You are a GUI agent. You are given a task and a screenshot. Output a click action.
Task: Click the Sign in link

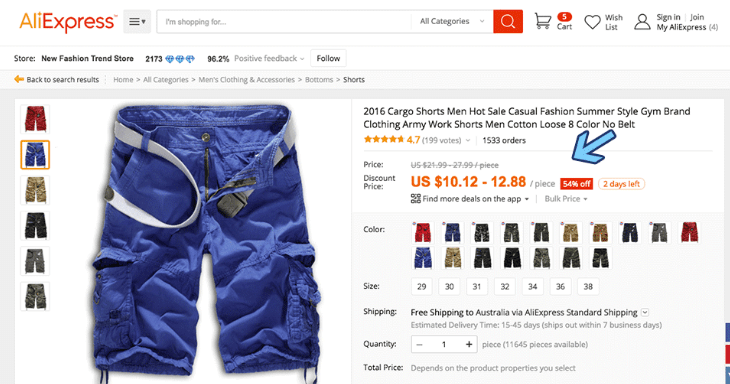pyautogui.click(x=668, y=17)
